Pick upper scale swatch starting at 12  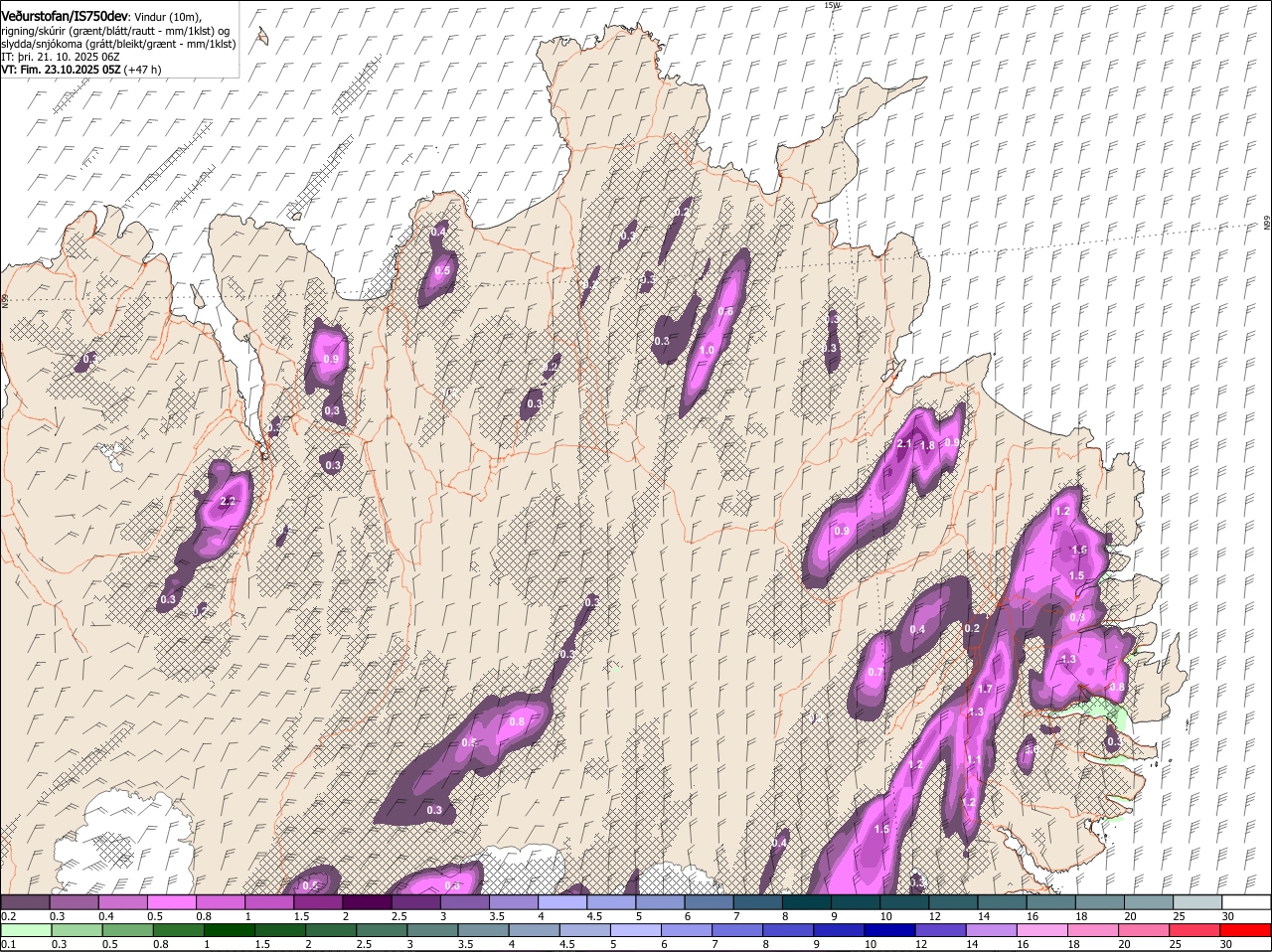tap(954, 902)
